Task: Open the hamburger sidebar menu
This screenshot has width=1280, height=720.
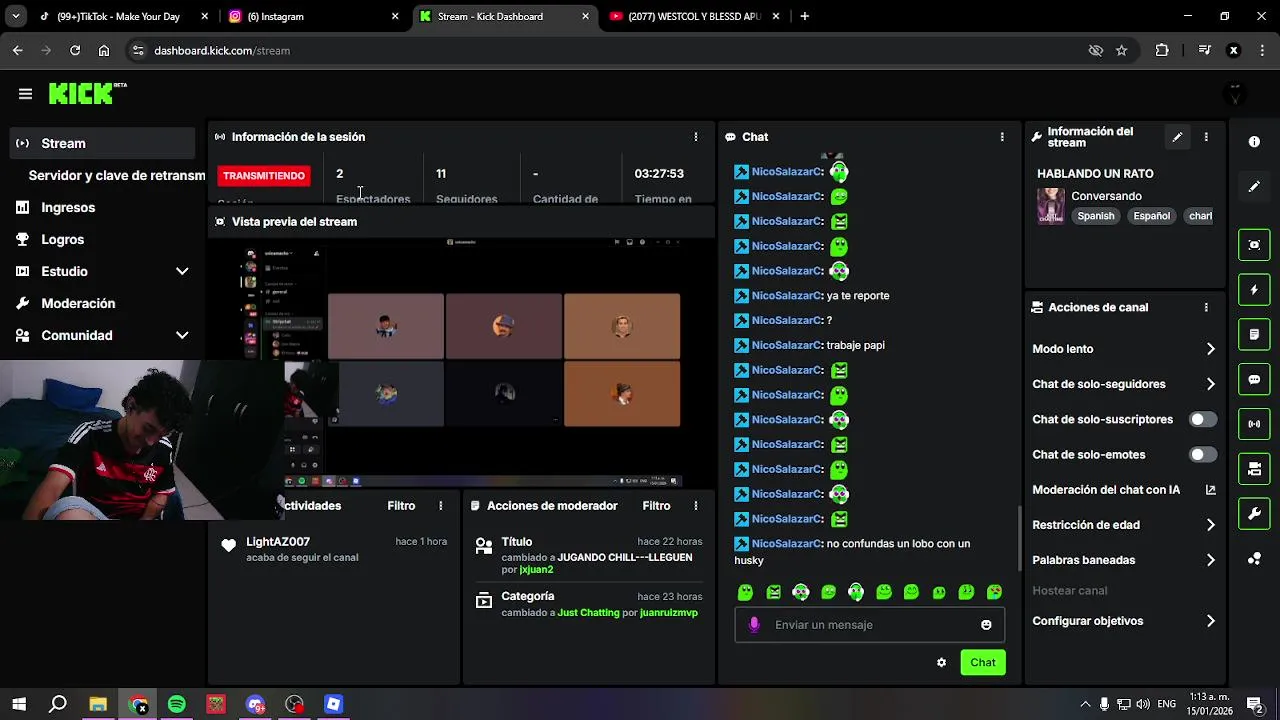Action: coord(25,93)
